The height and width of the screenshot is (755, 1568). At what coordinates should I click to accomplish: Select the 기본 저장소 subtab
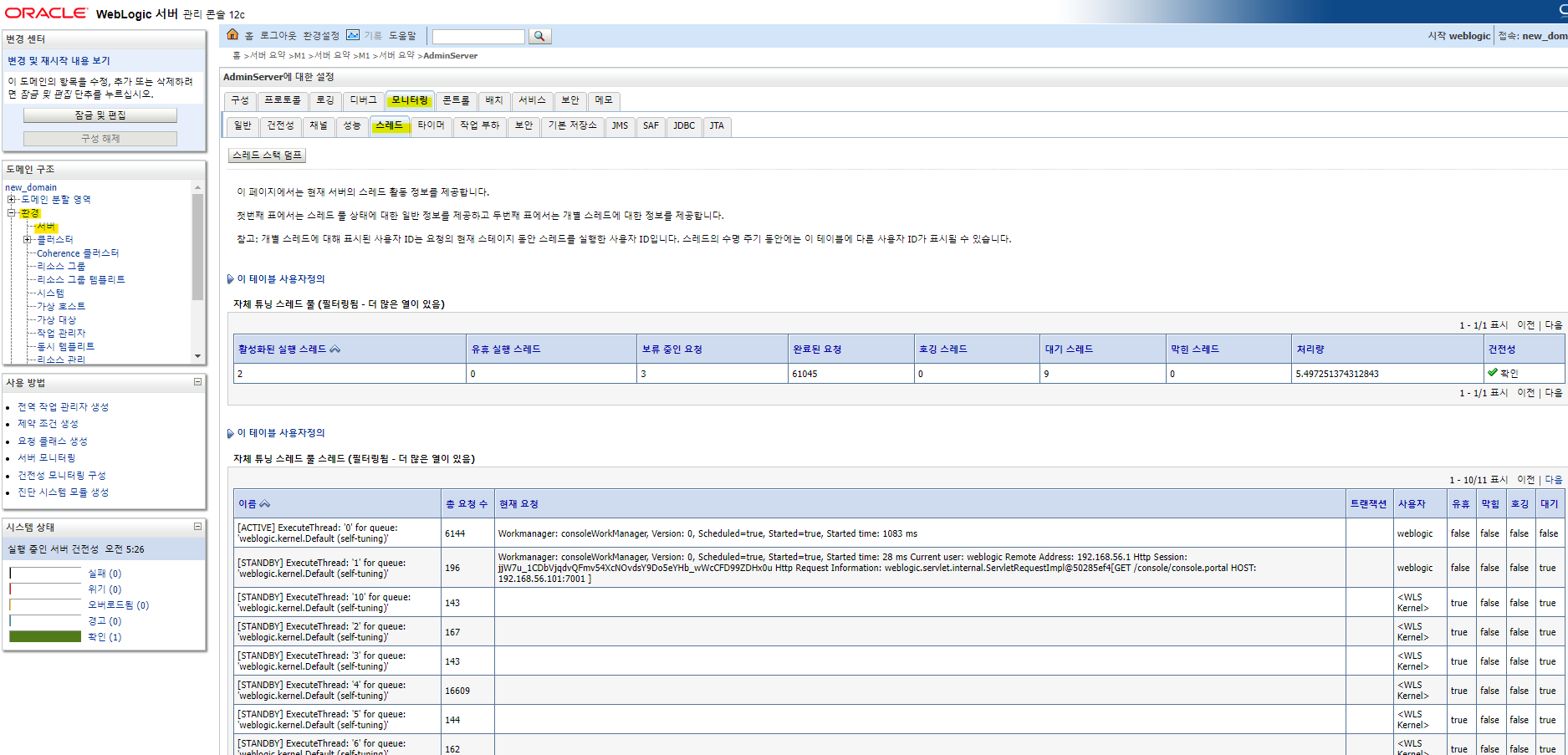coord(573,126)
